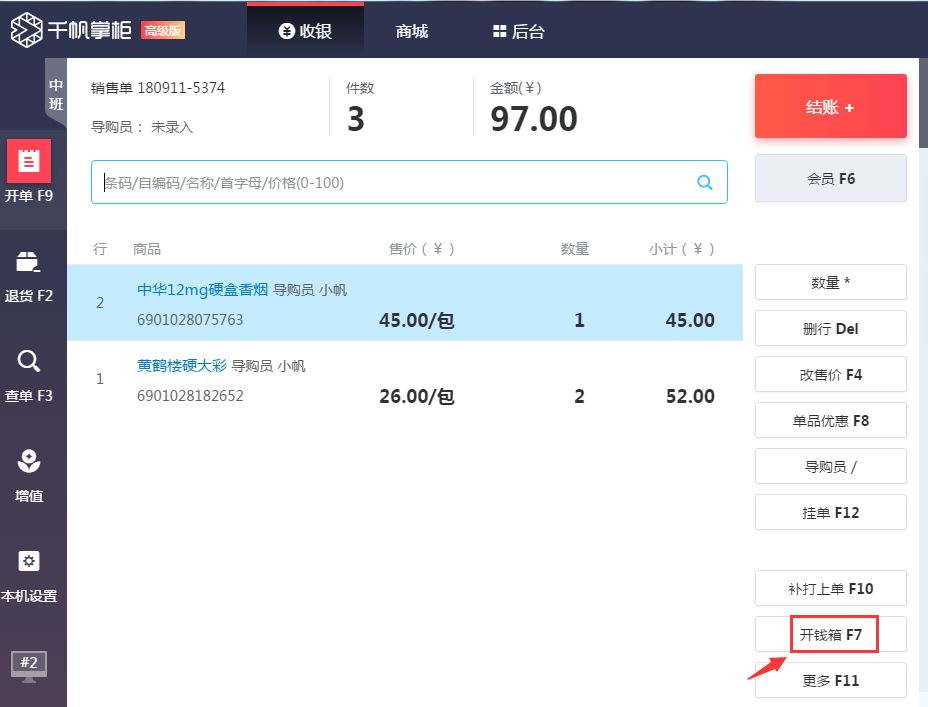Click the vertical scrollbar on right edge
This screenshot has height=707, width=928.
923,103
